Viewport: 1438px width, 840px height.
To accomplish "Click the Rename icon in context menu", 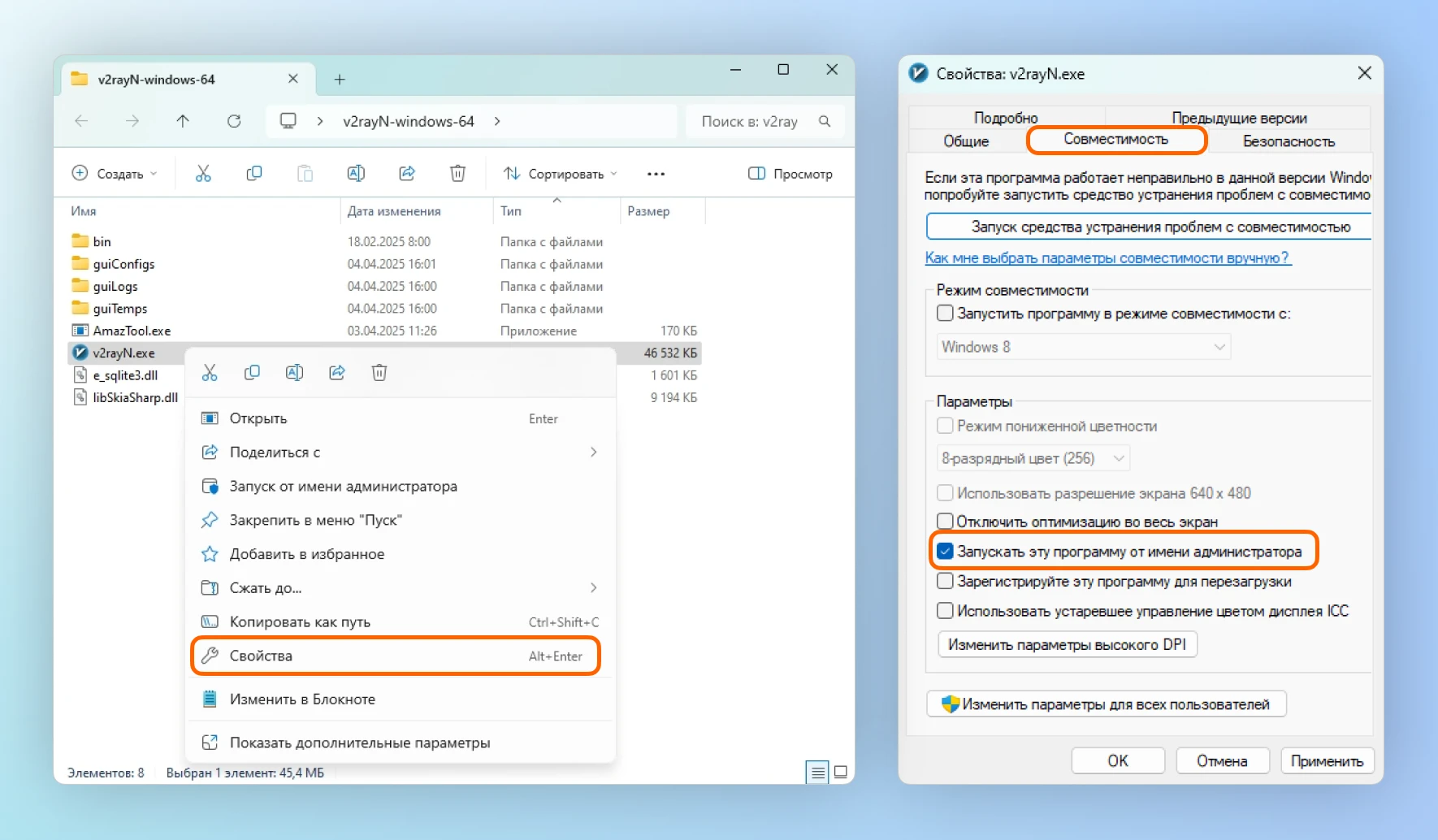I will 294,373.
